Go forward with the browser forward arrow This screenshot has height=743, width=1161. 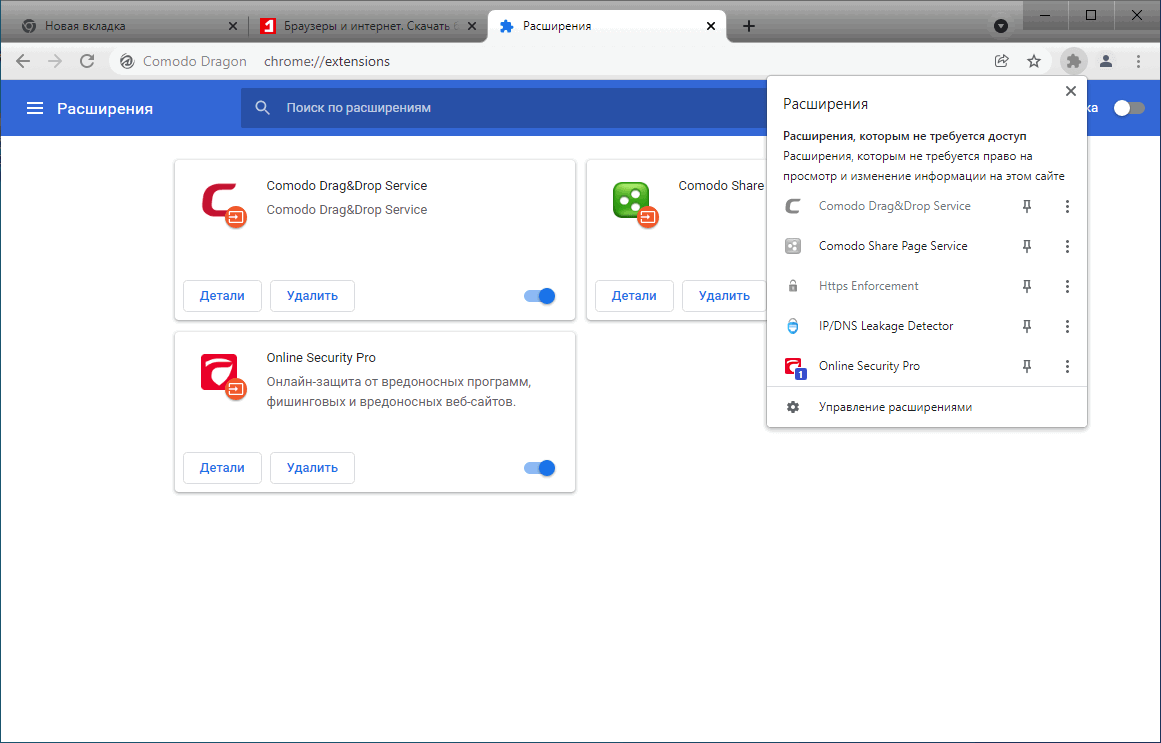pyautogui.click(x=55, y=61)
